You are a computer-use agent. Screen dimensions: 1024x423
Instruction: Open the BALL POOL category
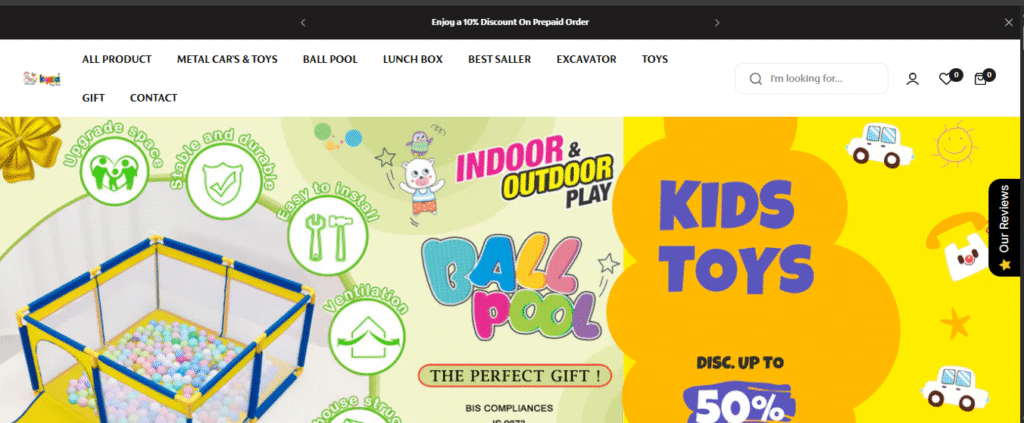click(330, 59)
